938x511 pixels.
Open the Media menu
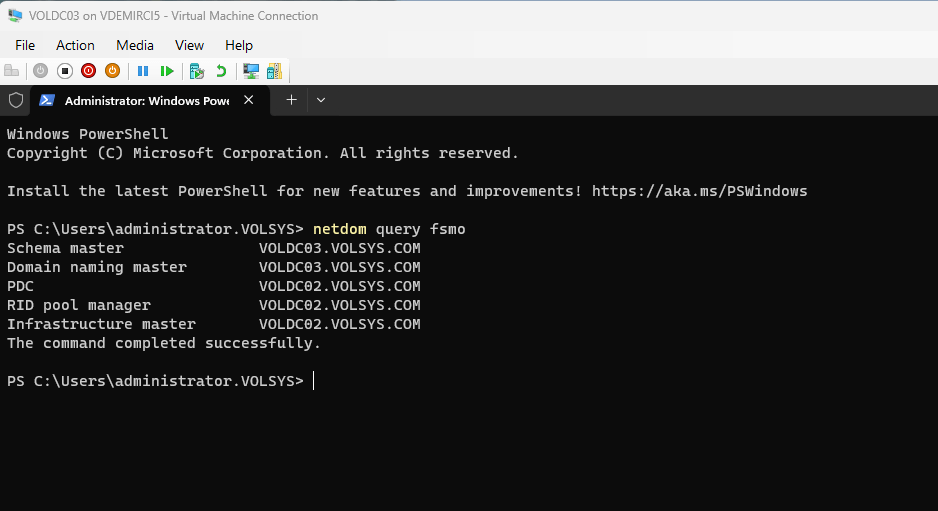tap(135, 45)
